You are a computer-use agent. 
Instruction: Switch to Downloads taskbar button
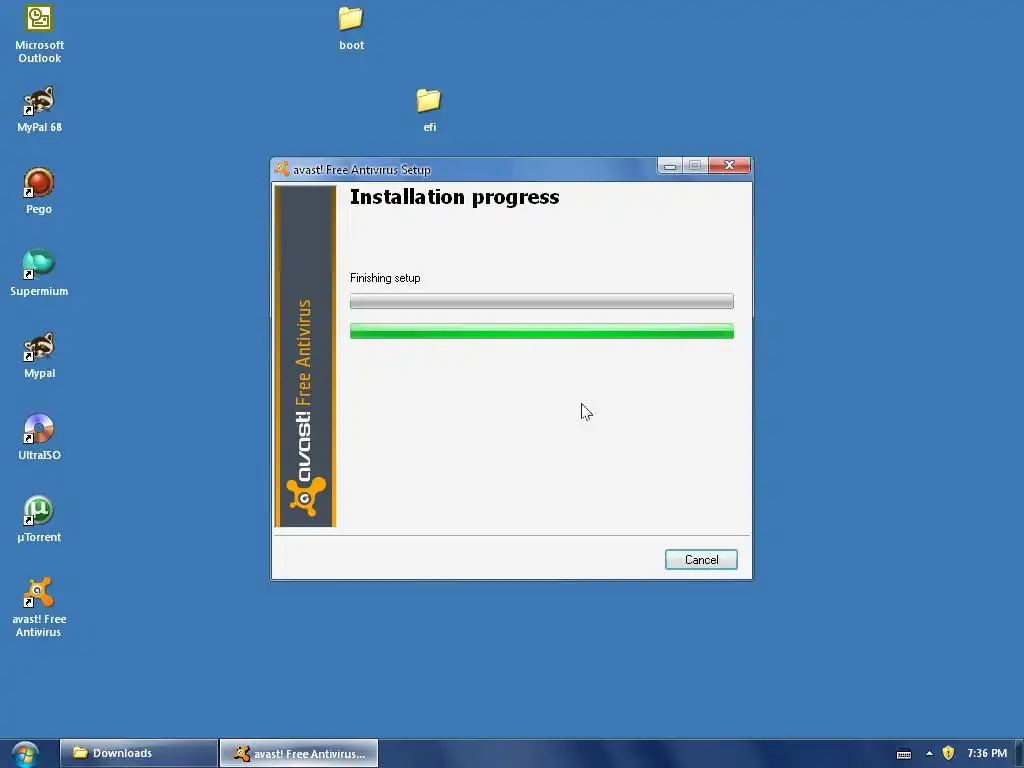pyautogui.click(x=138, y=754)
